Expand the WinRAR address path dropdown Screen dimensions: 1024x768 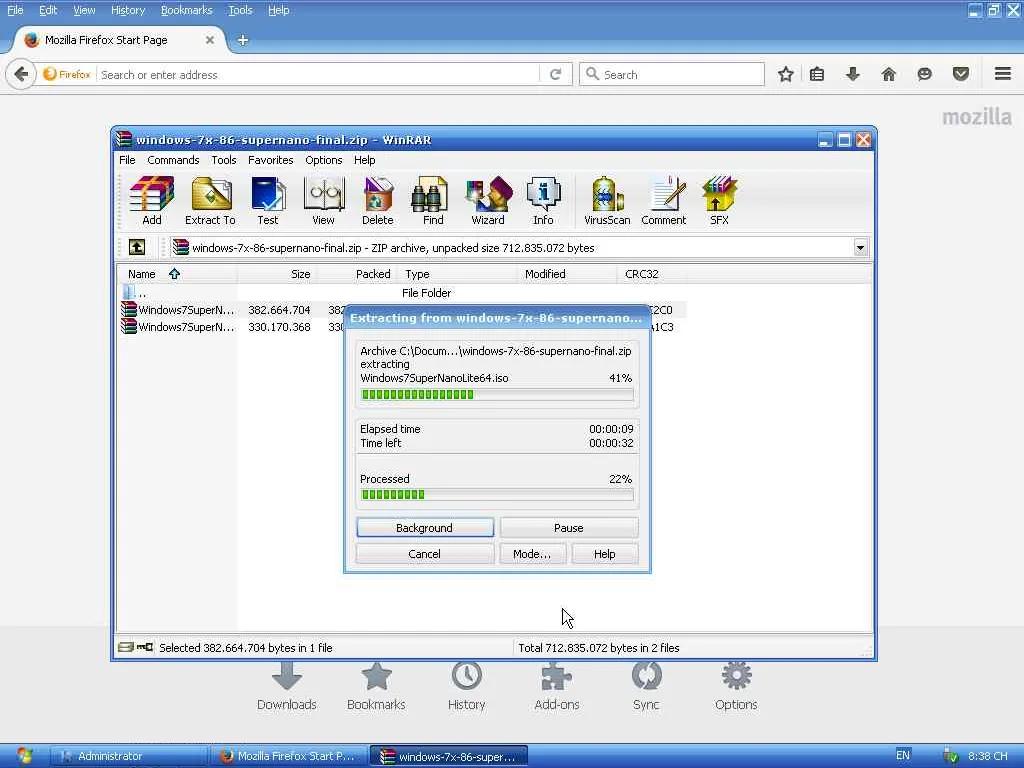[x=860, y=248]
